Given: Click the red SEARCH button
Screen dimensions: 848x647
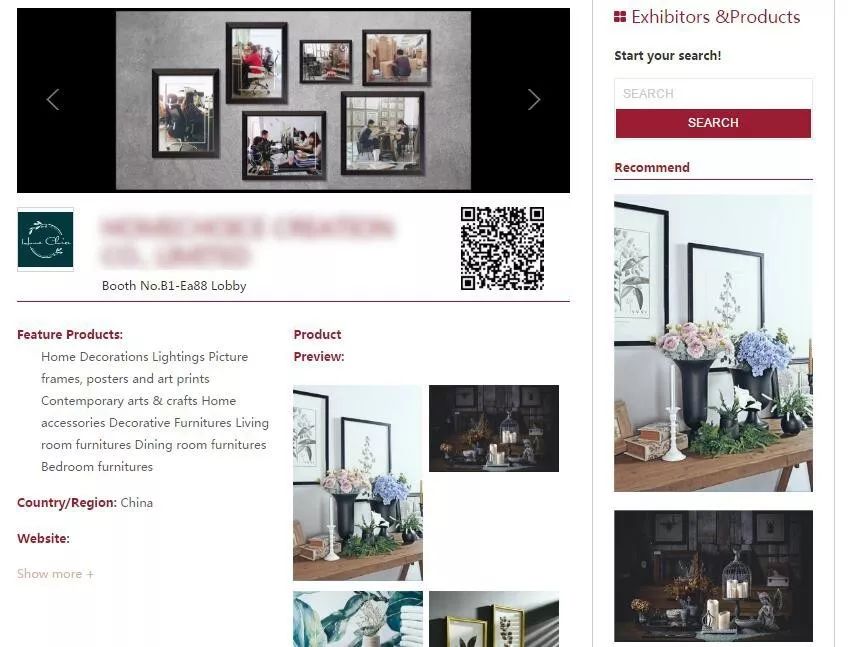Looking at the screenshot, I should (713, 123).
